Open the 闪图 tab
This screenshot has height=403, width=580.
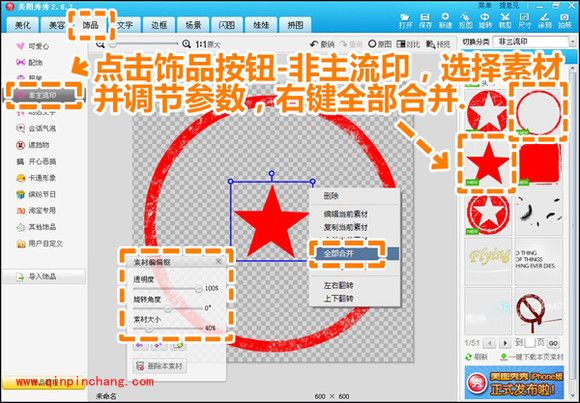click(x=227, y=25)
